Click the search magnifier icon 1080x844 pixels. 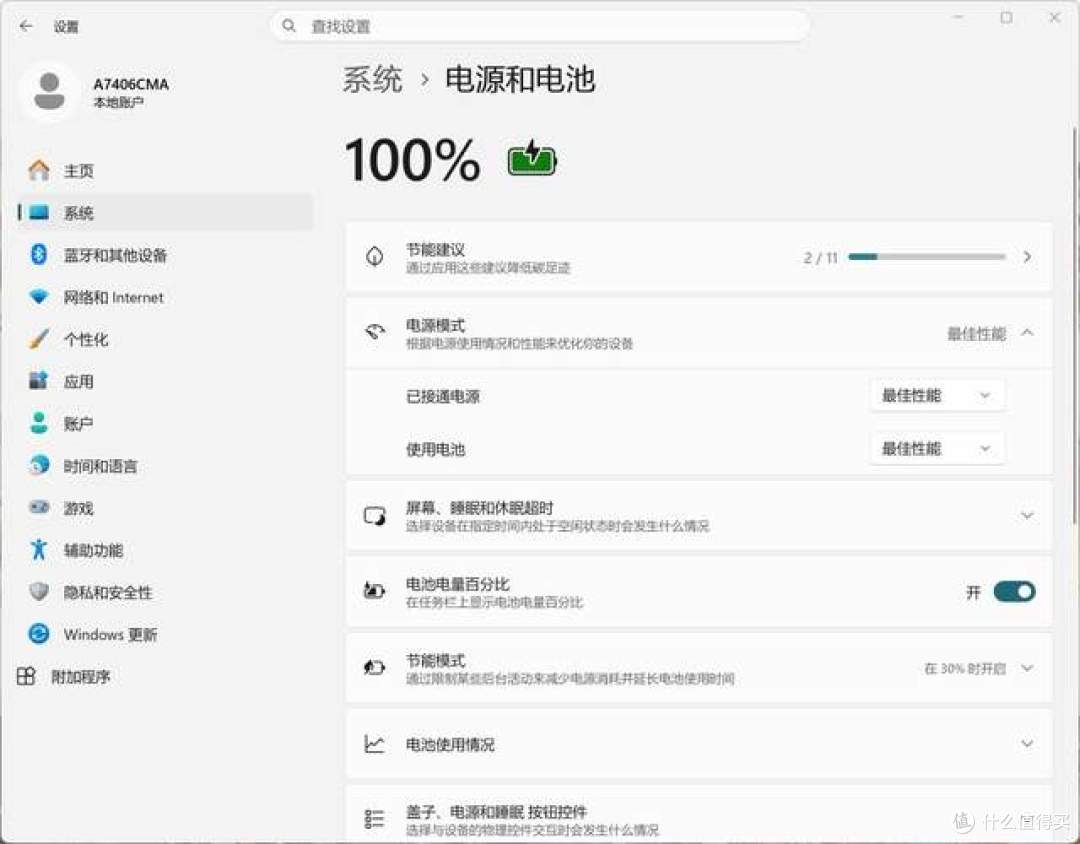(289, 26)
